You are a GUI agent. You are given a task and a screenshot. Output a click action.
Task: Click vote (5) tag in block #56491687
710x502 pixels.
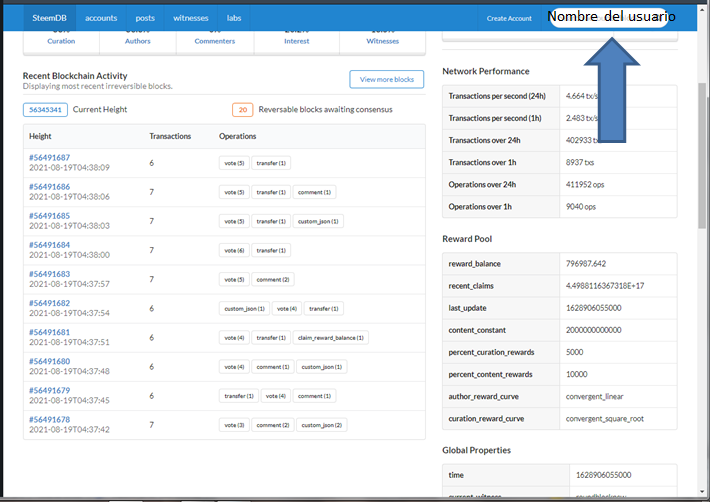(x=234, y=163)
